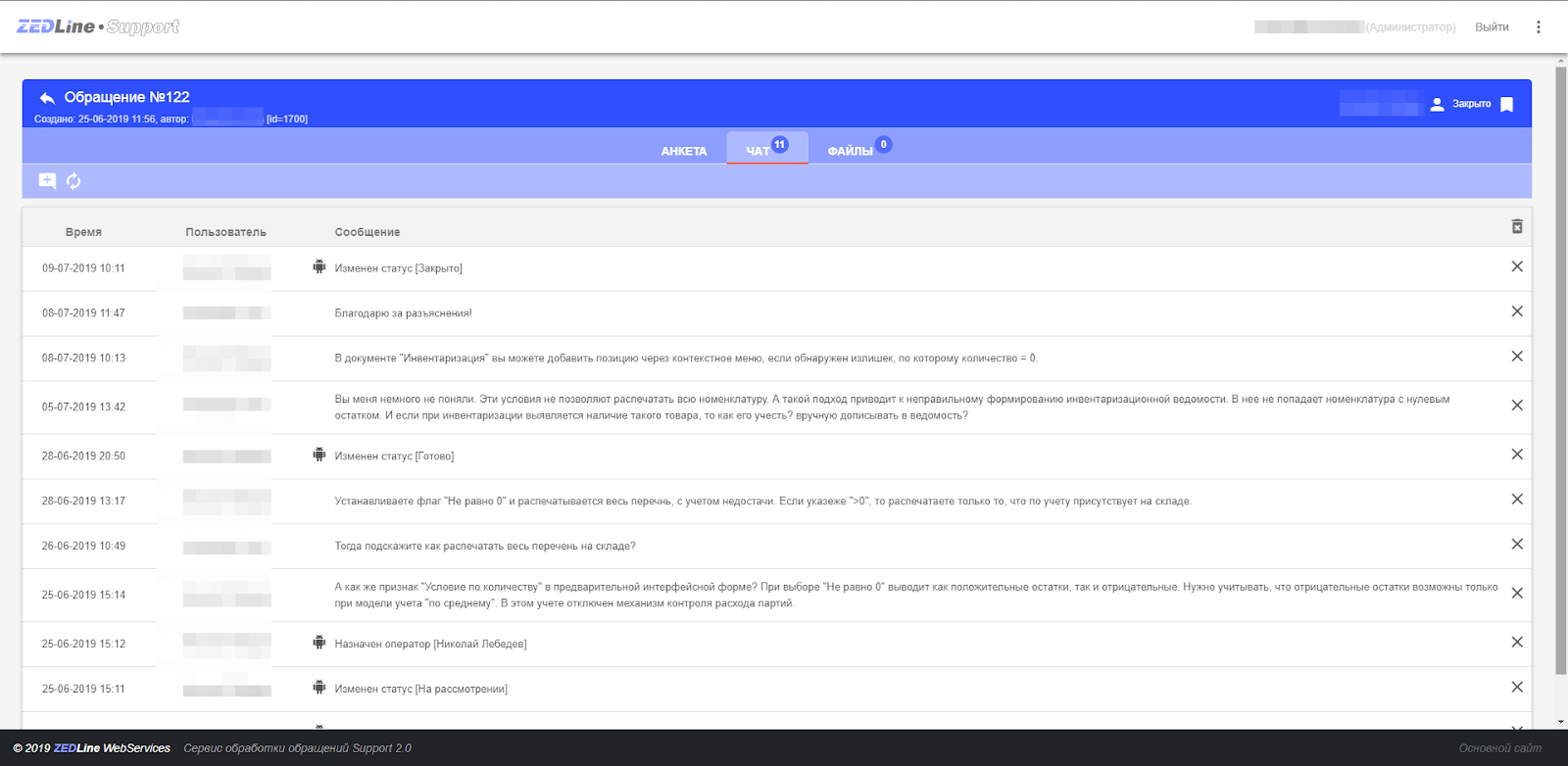The width and height of the screenshot is (1568, 766).
Task: Click bookmark icon next to Закрыто
Action: click(x=1507, y=104)
